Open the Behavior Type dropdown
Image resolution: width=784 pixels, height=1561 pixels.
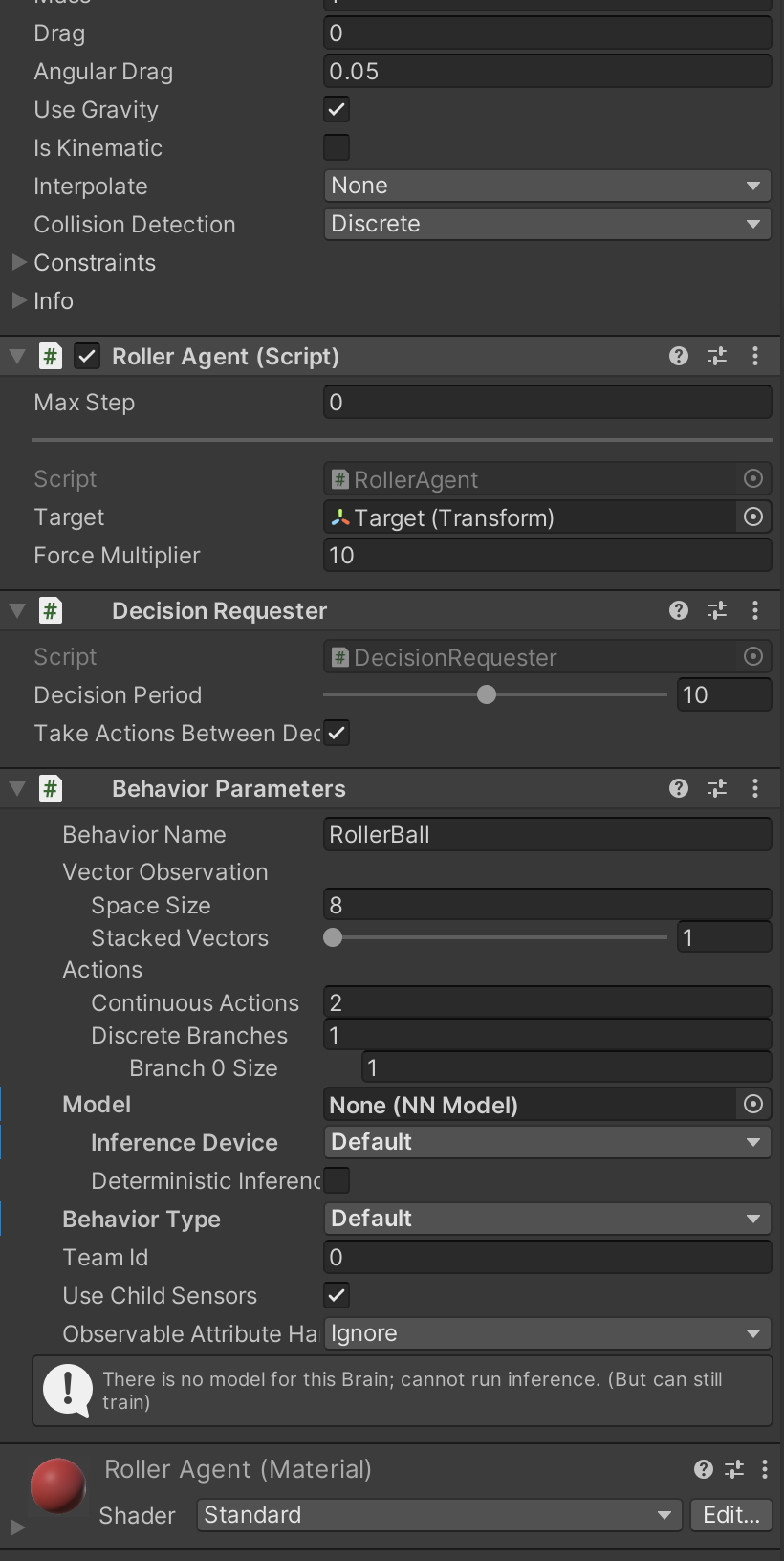pos(547,1219)
